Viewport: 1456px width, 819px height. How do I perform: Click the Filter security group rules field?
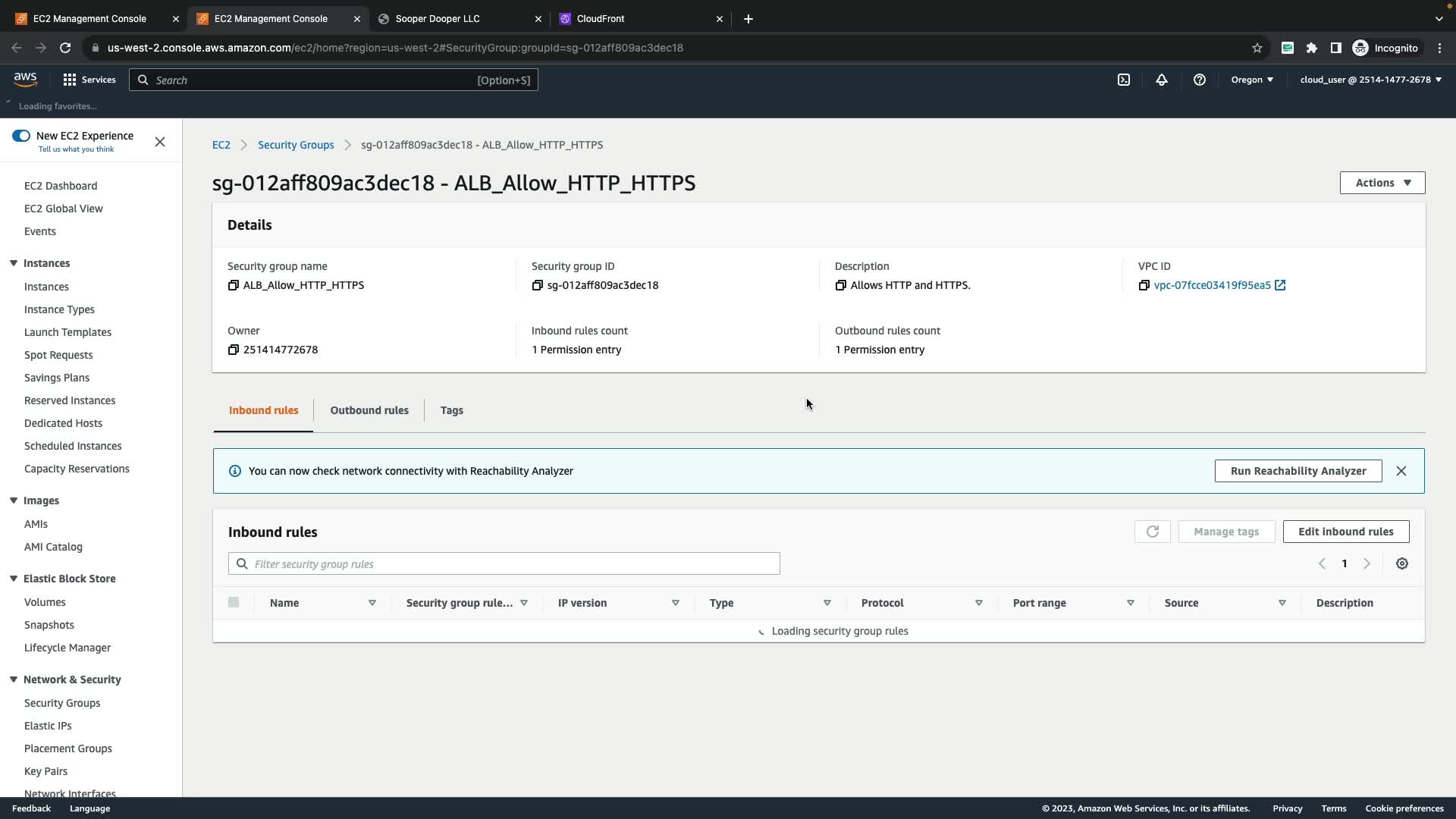(x=504, y=563)
